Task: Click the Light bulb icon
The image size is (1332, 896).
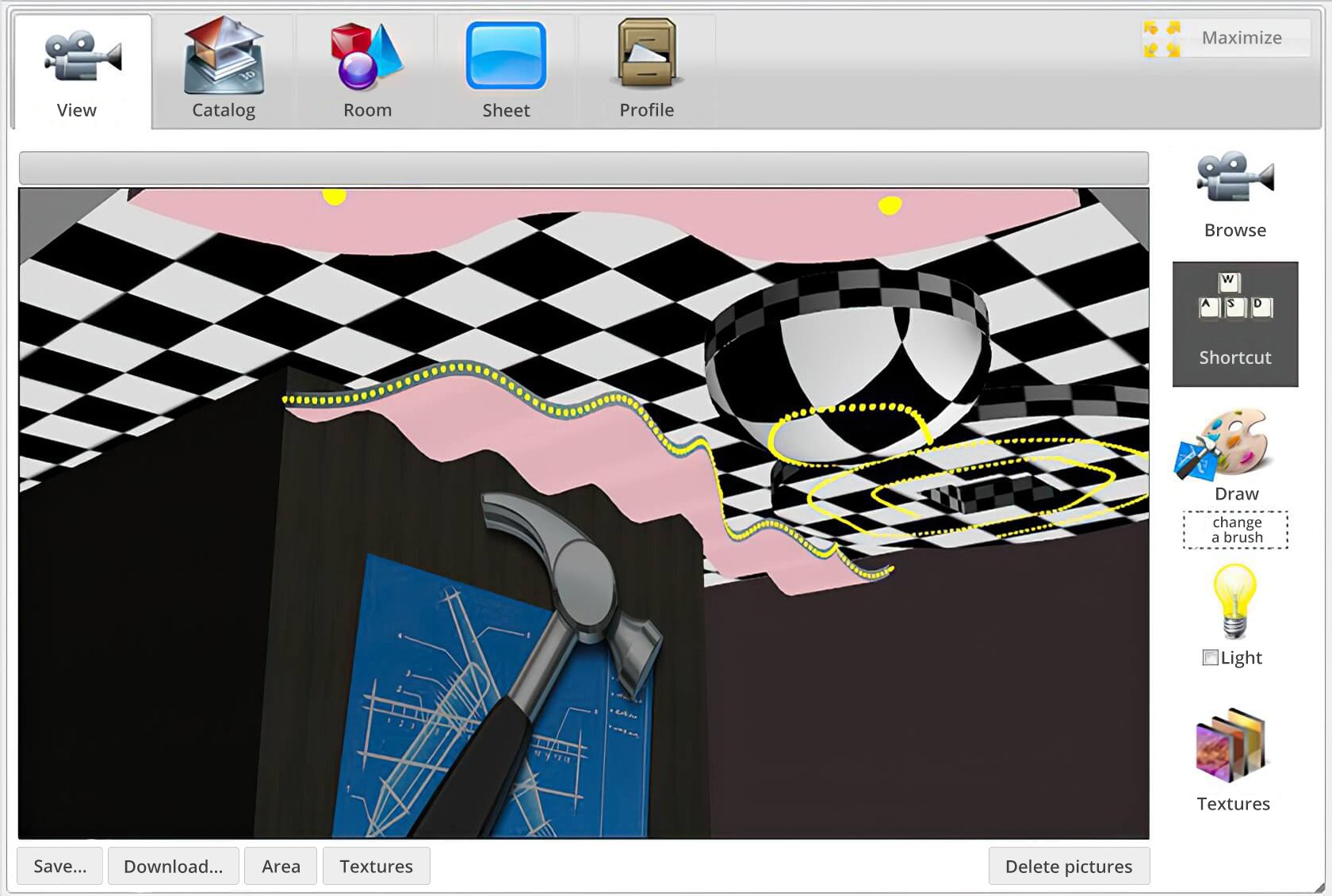Action: click(1234, 601)
